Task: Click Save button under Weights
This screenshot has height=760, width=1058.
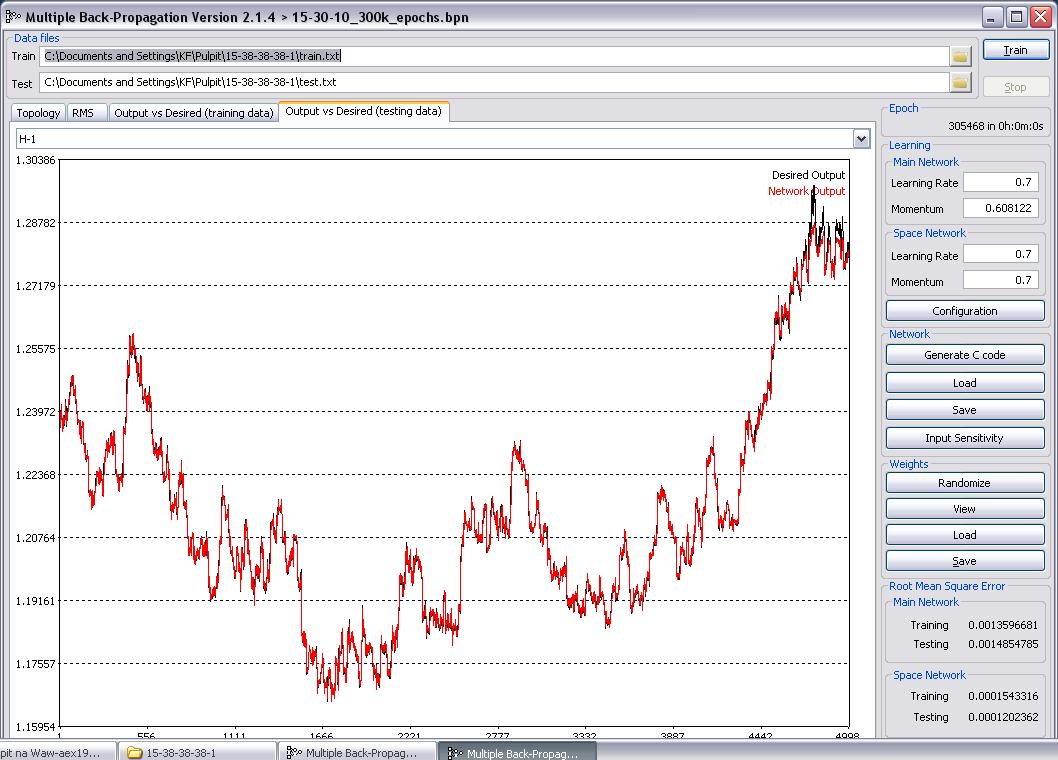Action: pos(965,561)
